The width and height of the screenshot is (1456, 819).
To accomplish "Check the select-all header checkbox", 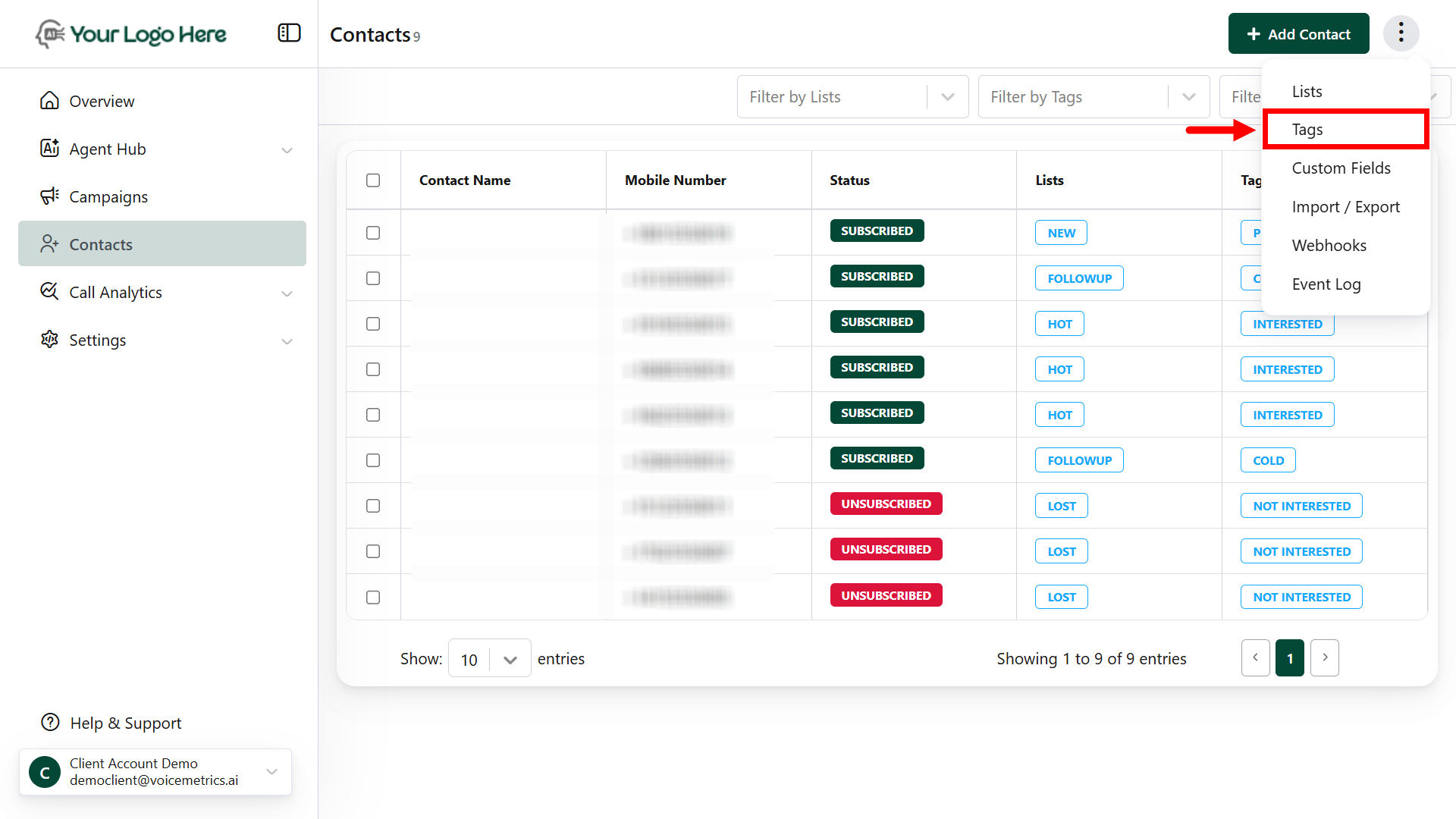I will (x=373, y=180).
